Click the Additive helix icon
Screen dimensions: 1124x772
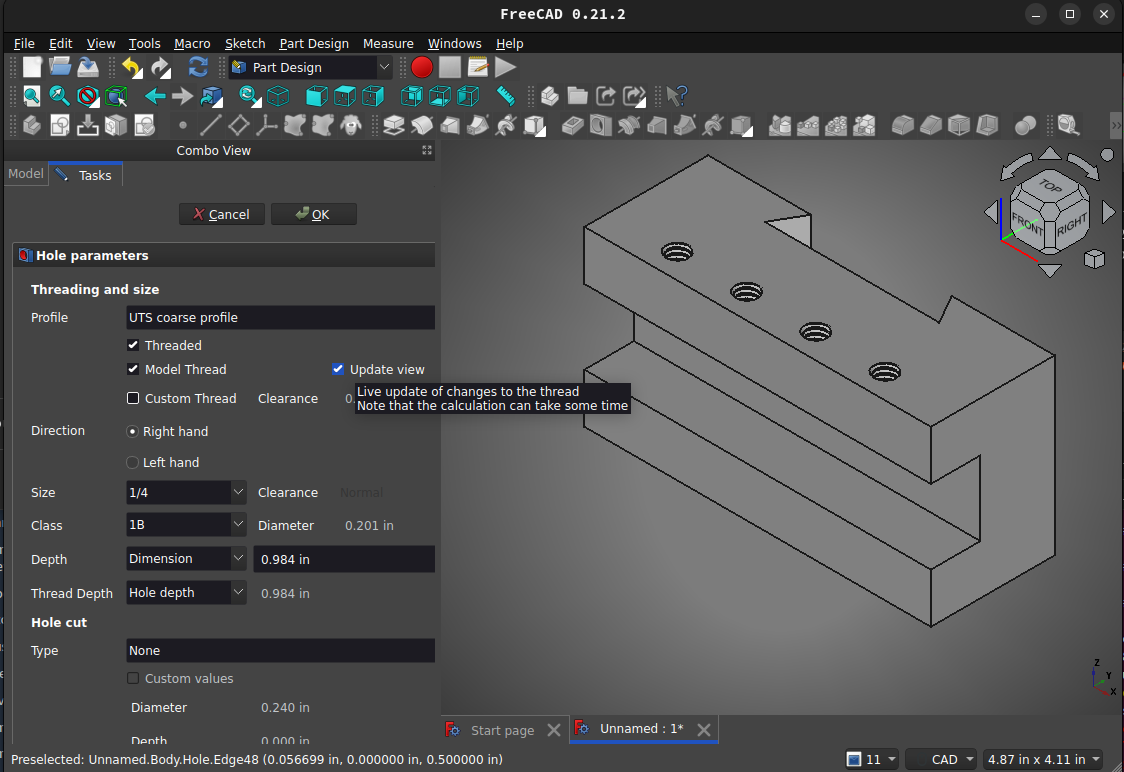(506, 125)
